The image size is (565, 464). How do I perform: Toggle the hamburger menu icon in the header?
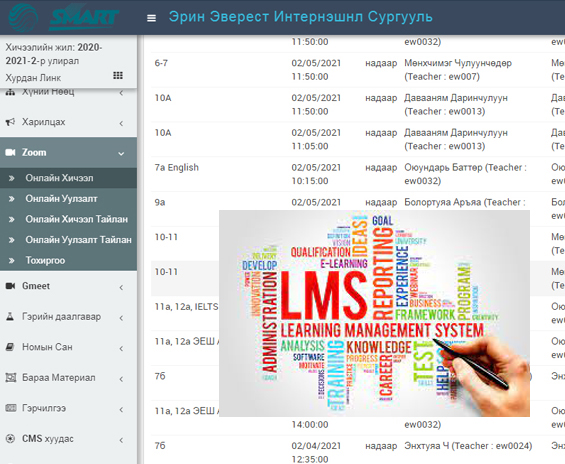(x=151, y=18)
